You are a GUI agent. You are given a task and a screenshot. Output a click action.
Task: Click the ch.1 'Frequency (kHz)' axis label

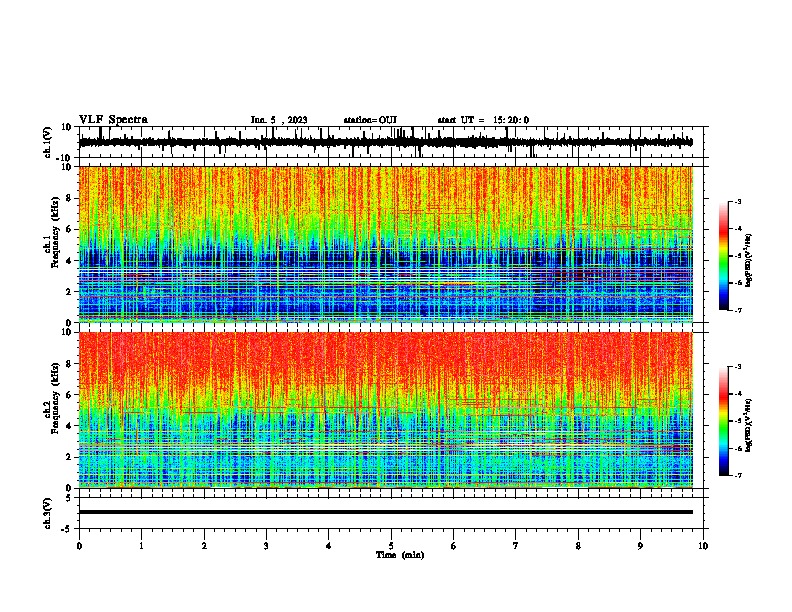(55, 232)
